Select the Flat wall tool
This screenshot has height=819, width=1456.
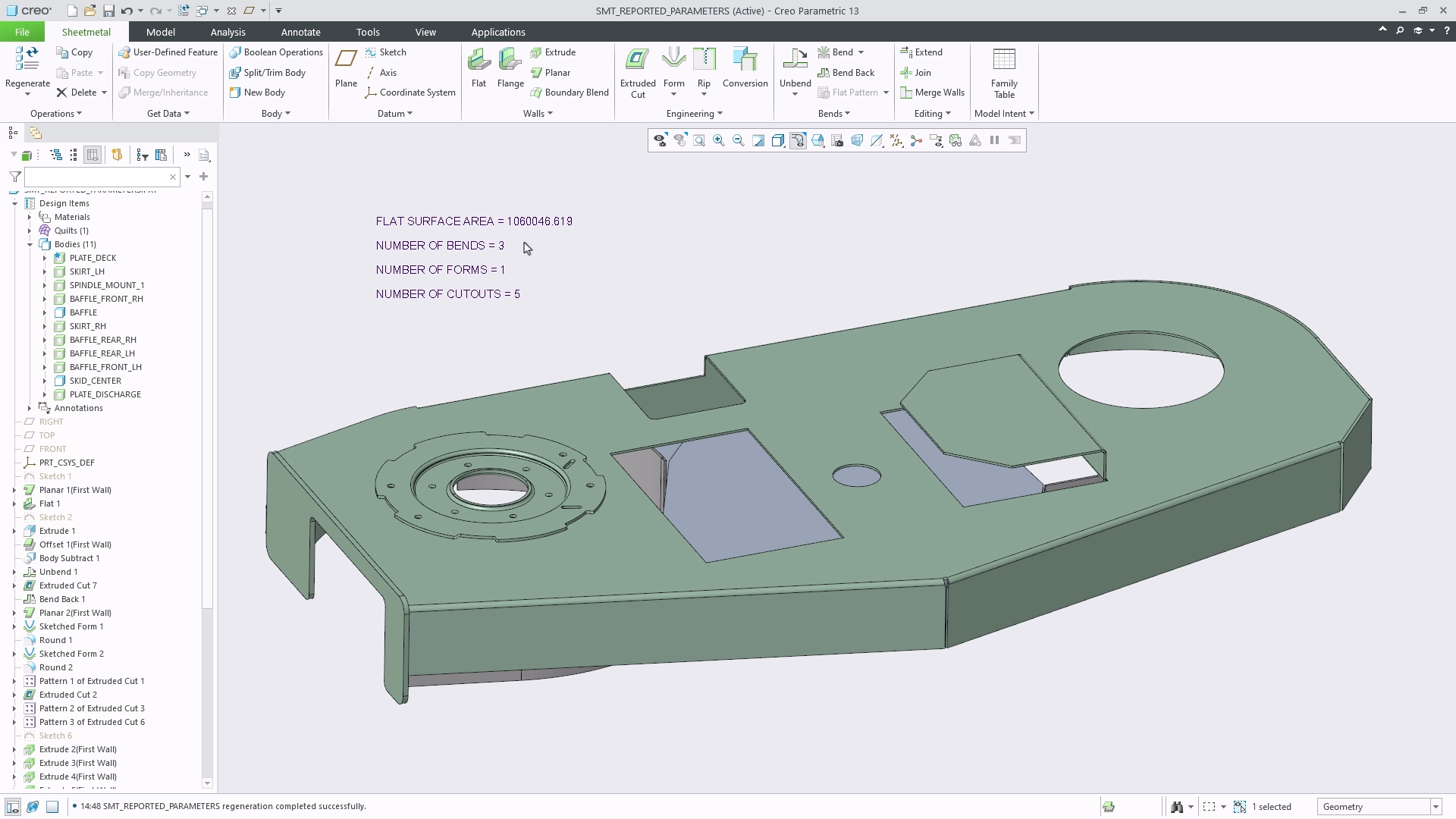point(479,68)
